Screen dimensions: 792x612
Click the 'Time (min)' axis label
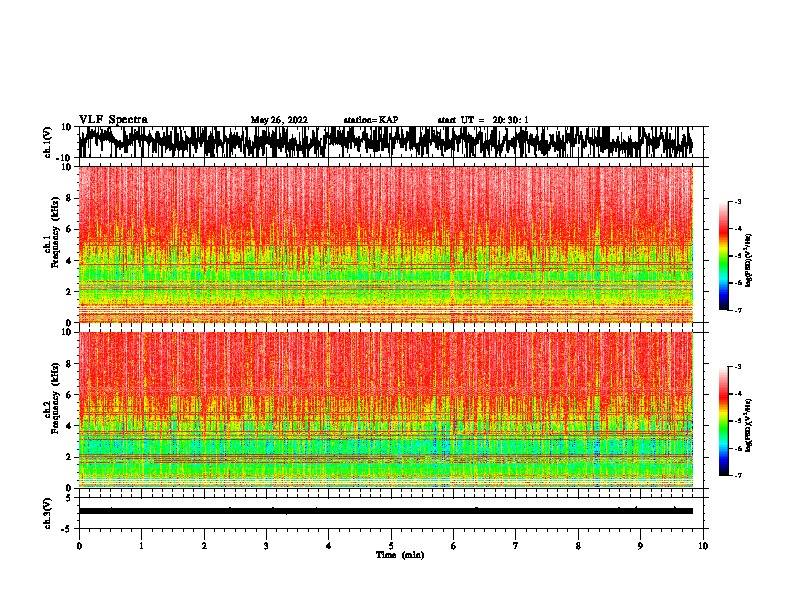[x=400, y=555]
